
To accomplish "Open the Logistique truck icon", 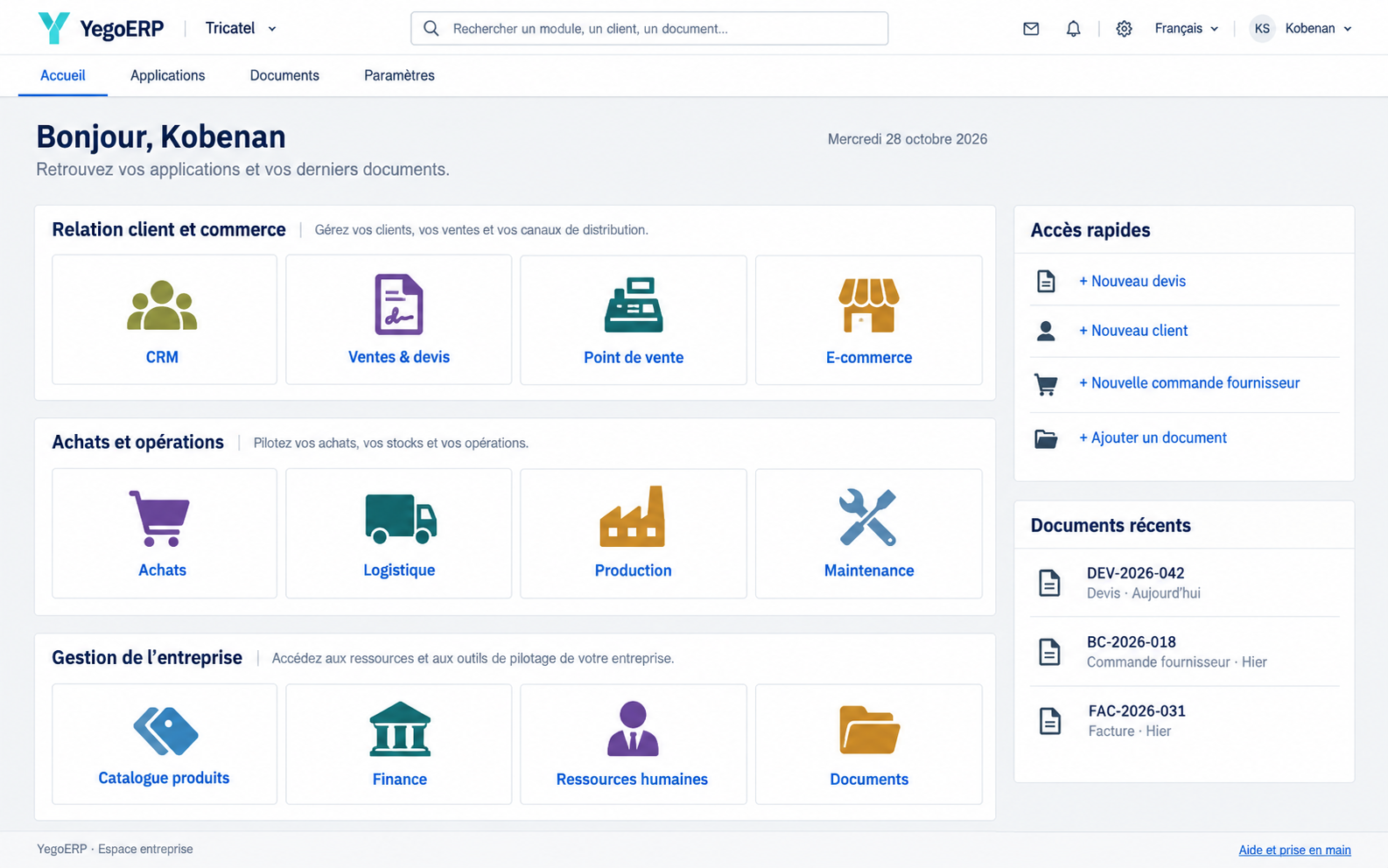I will coord(401,518).
